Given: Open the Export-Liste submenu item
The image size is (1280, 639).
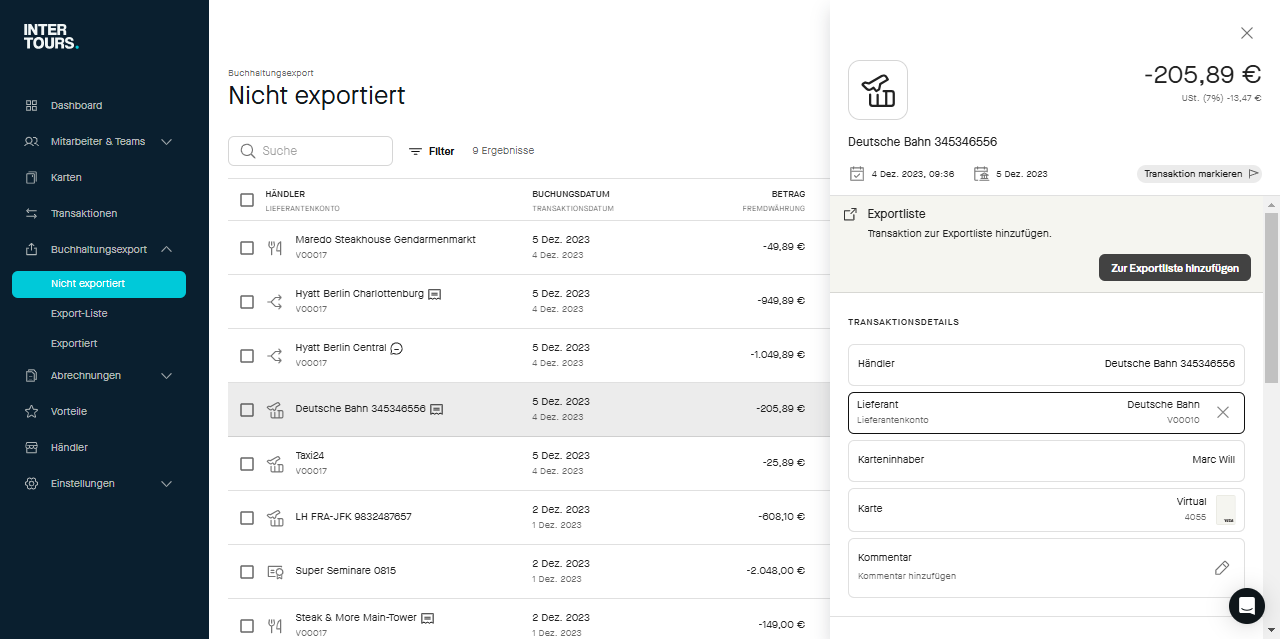Looking at the screenshot, I should click(x=79, y=314).
